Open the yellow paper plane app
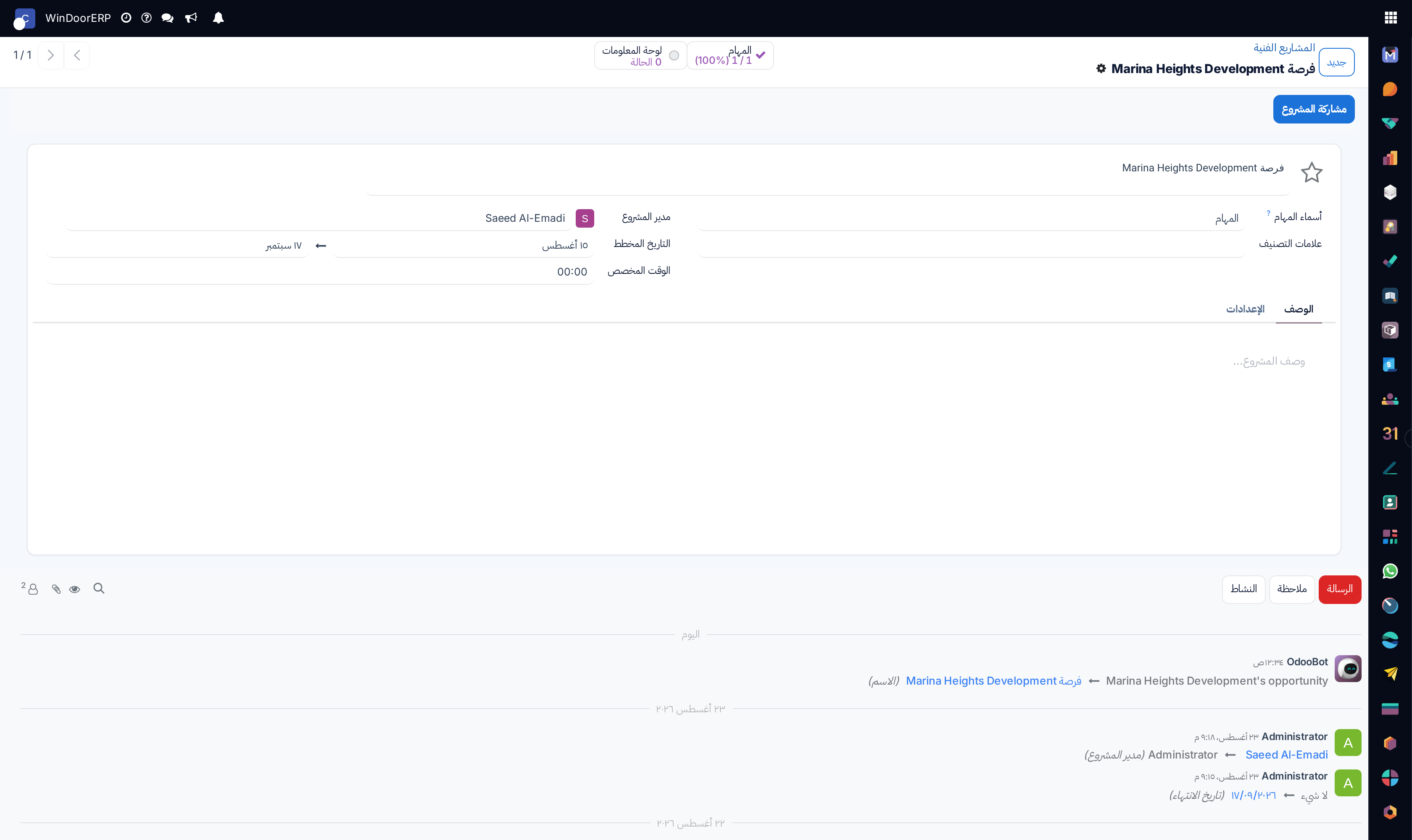This screenshot has width=1412, height=840. point(1390,674)
